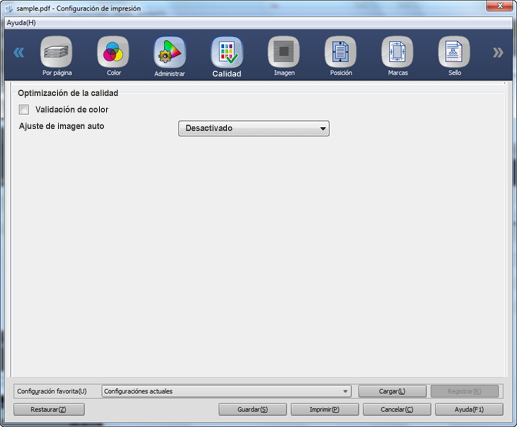The height and width of the screenshot is (427, 517).
Task: Click the Cancelar(C) button
Action: pyautogui.click(x=397, y=409)
